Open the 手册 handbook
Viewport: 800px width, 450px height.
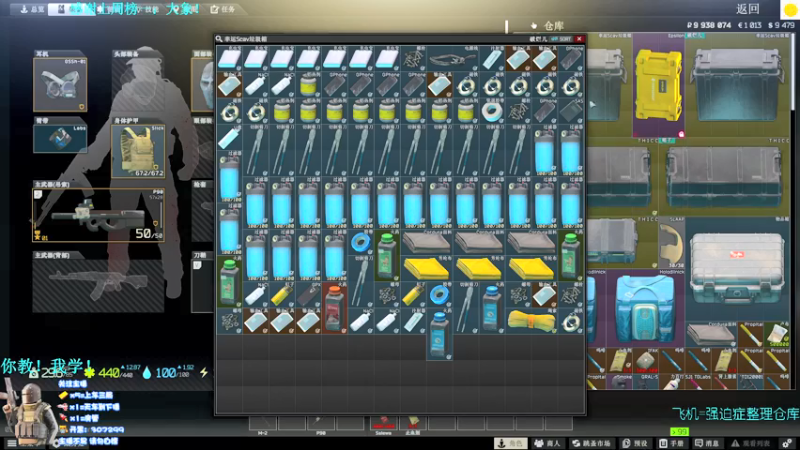(x=672, y=443)
